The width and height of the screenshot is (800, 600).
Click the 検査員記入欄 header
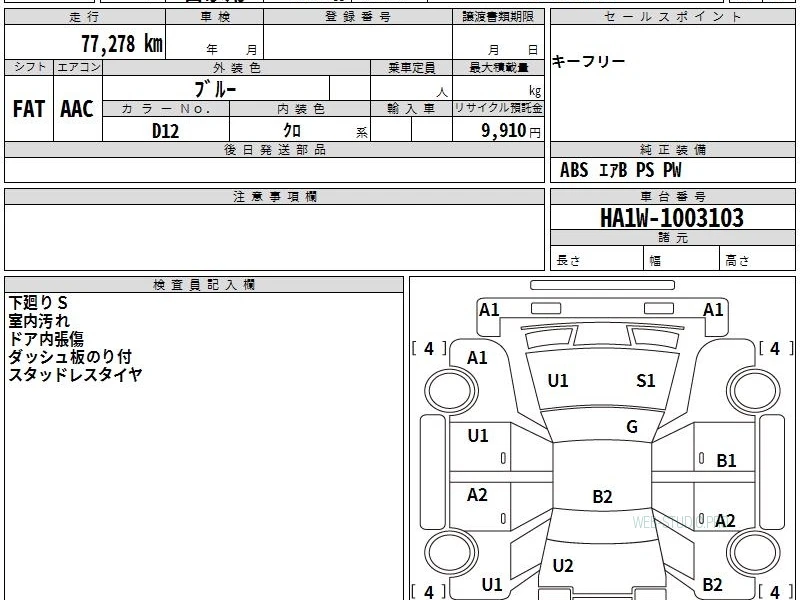[204, 285]
